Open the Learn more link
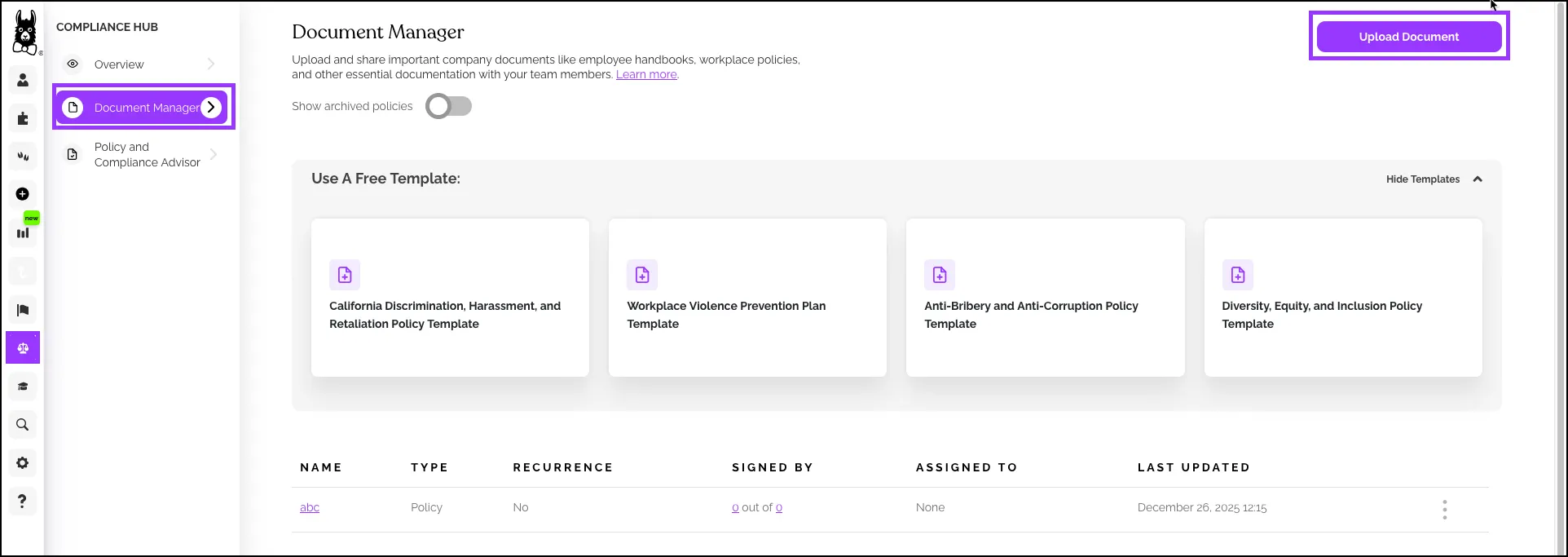Screen dimensions: 1568x557 pyautogui.click(x=646, y=74)
